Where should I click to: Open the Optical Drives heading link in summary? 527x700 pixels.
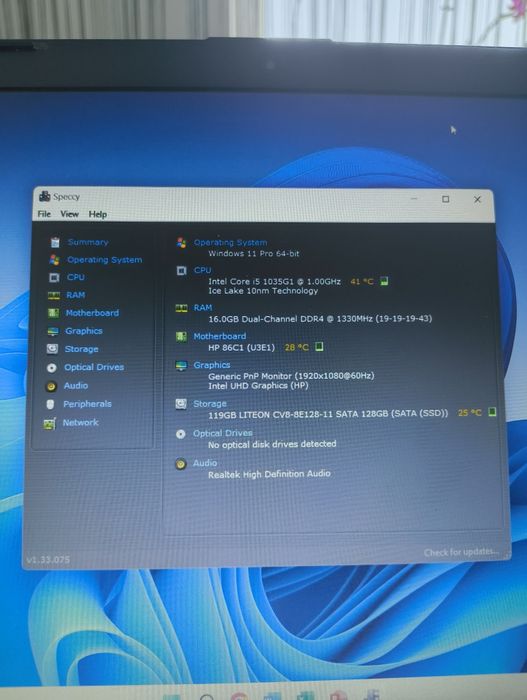point(222,433)
